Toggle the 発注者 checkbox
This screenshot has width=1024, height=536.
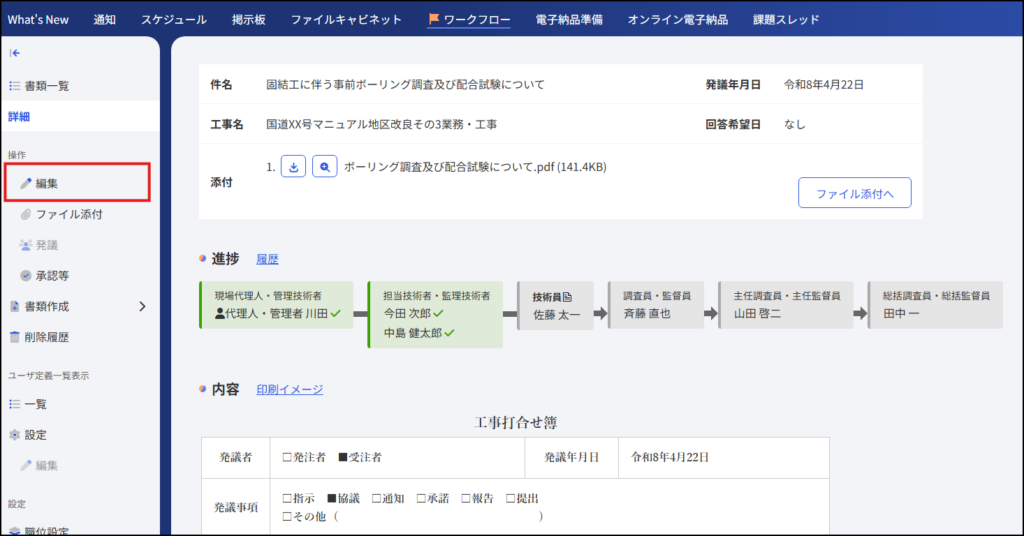[x=287, y=457]
